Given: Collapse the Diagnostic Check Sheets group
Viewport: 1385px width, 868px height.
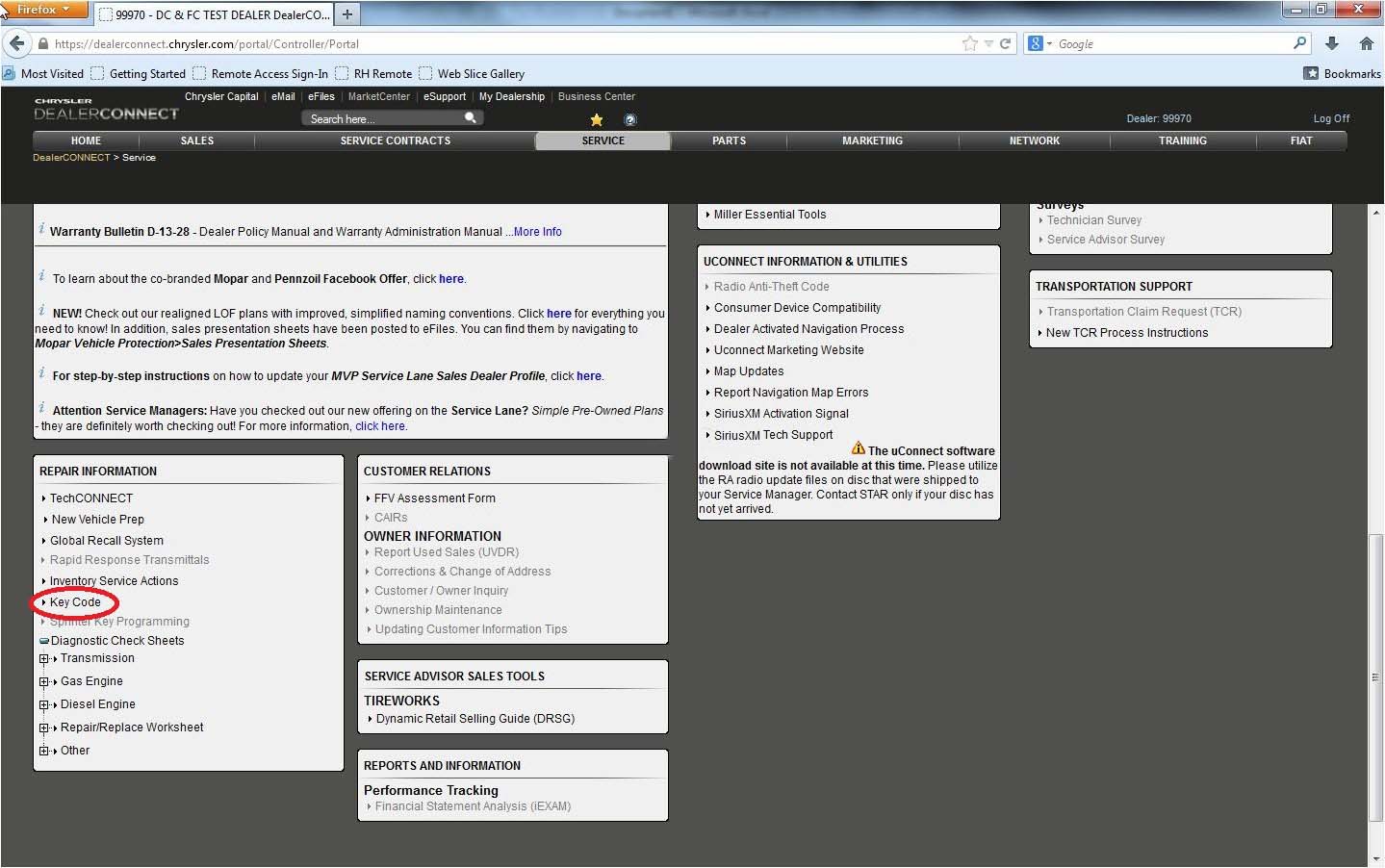Looking at the screenshot, I should [x=44, y=641].
